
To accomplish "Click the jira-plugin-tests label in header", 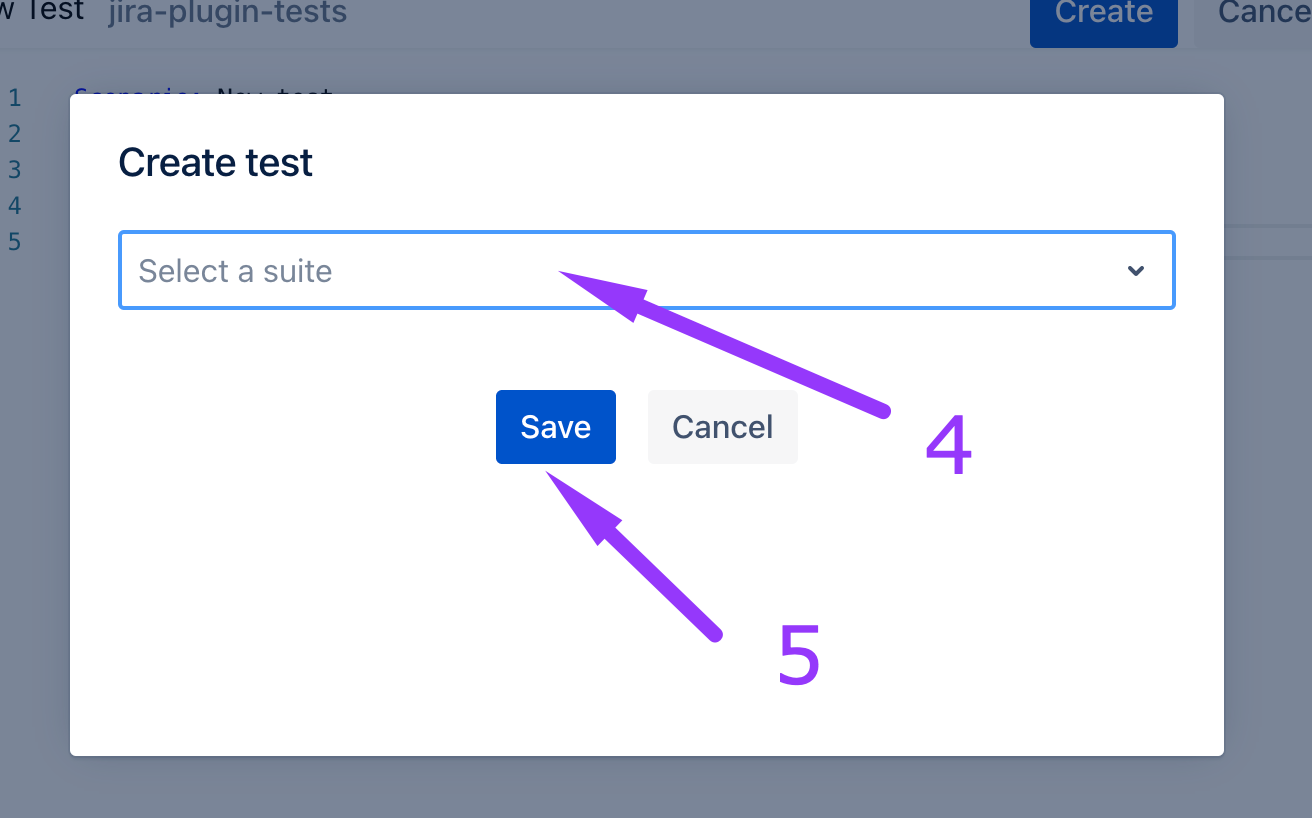I will pyautogui.click(x=228, y=13).
